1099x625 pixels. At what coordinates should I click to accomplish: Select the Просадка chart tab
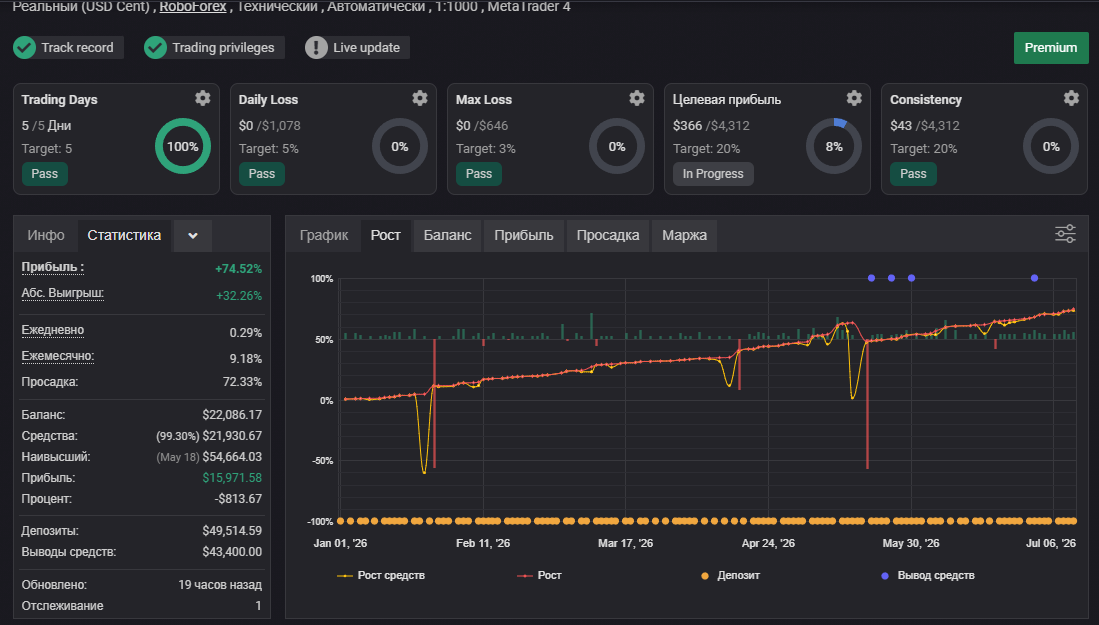point(608,235)
